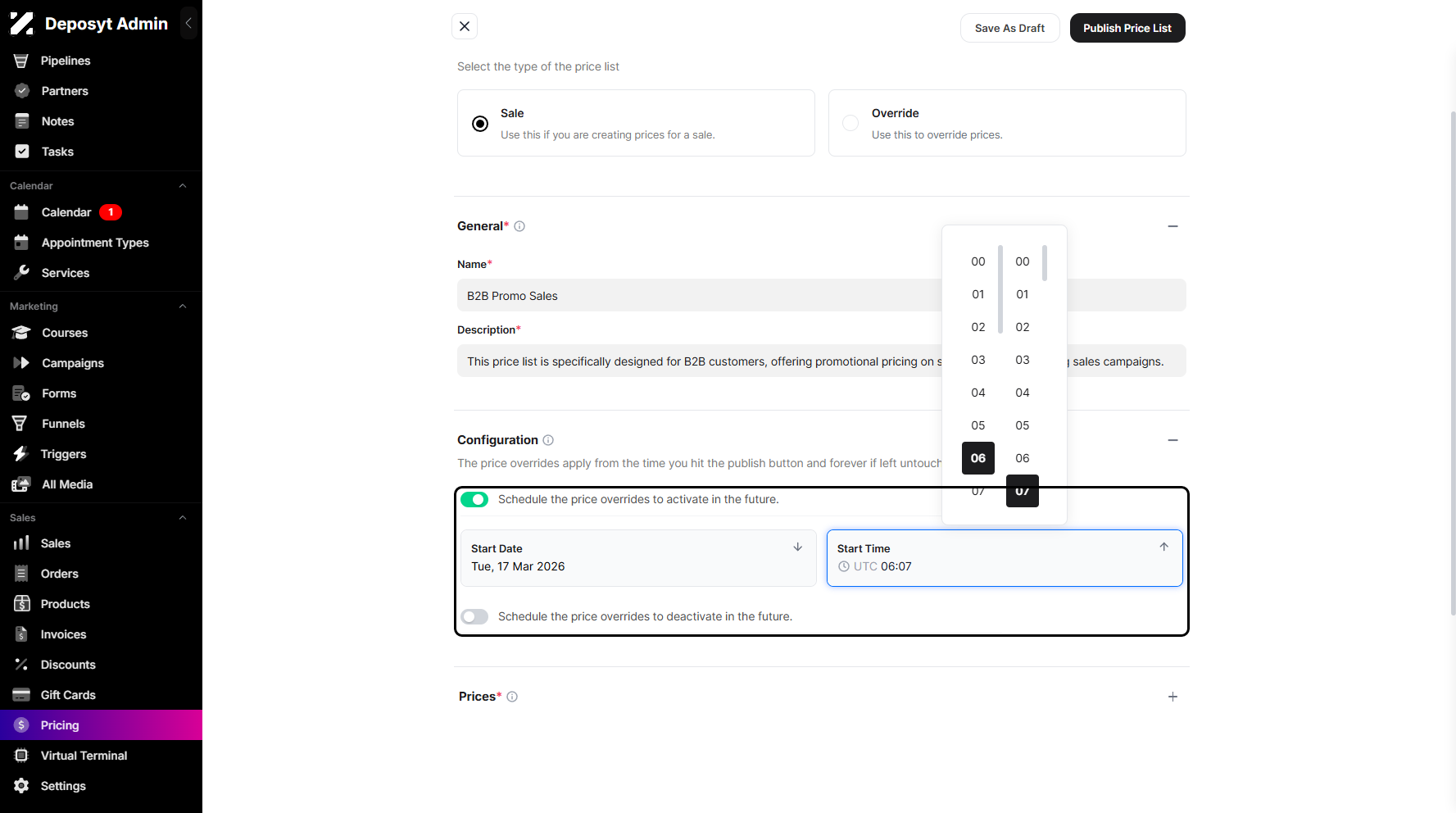
Task: Pick minute 02 in time picker
Action: coord(1022,327)
